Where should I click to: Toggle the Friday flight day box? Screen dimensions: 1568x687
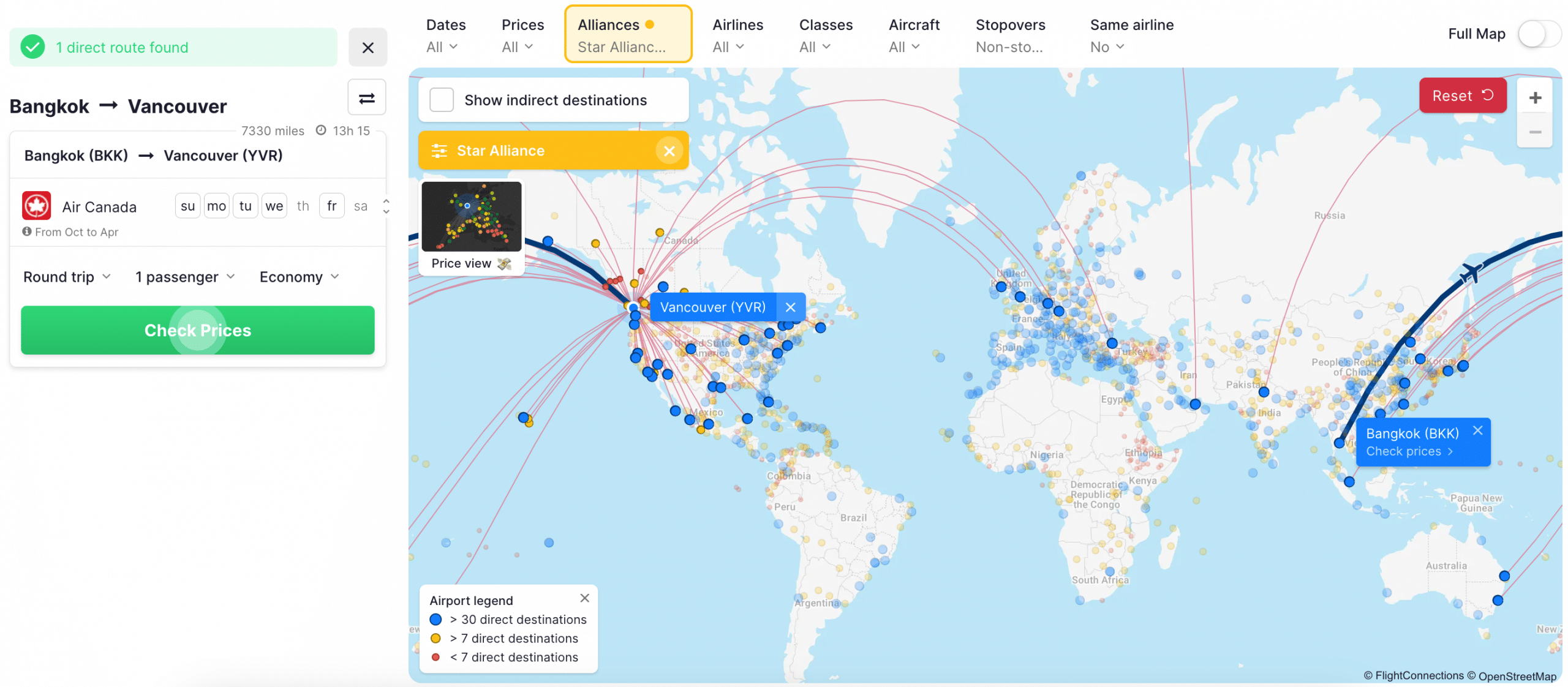[331, 206]
